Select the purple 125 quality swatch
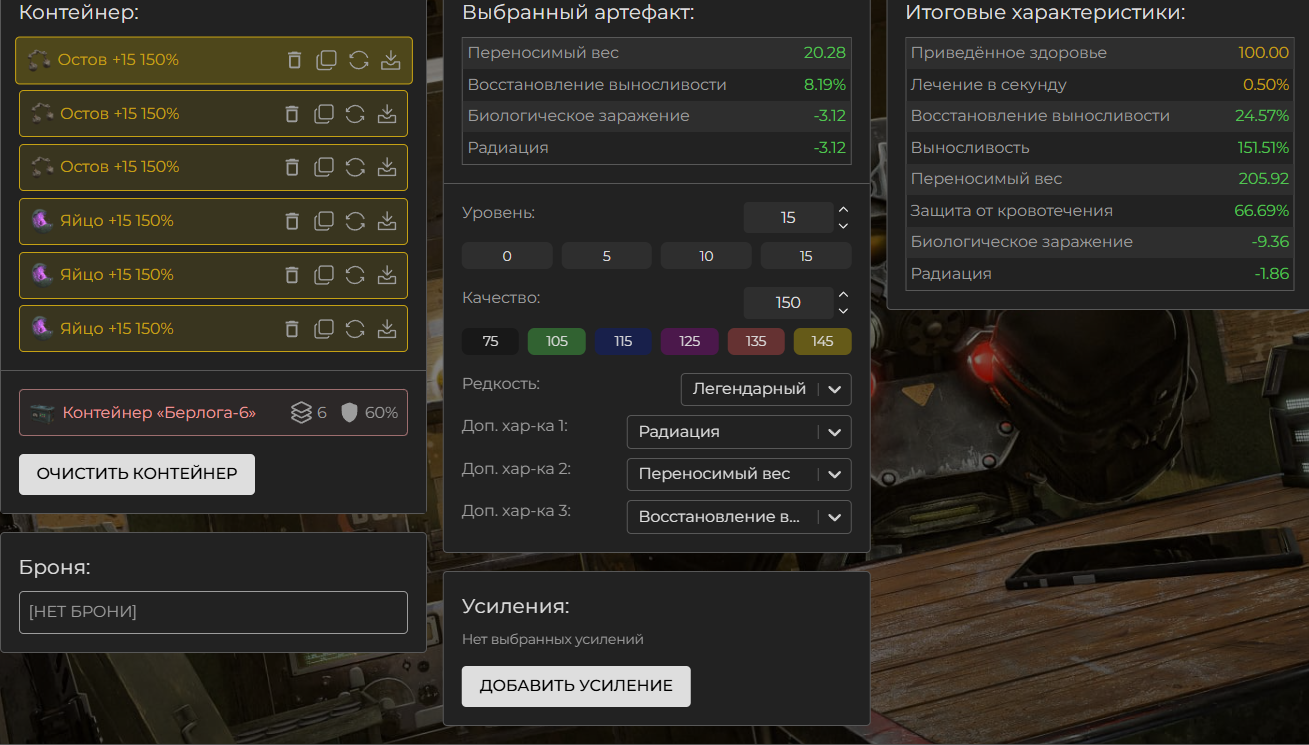The width and height of the screenshot is (1309, 745). pyautogui.click(x=690, y=341)
